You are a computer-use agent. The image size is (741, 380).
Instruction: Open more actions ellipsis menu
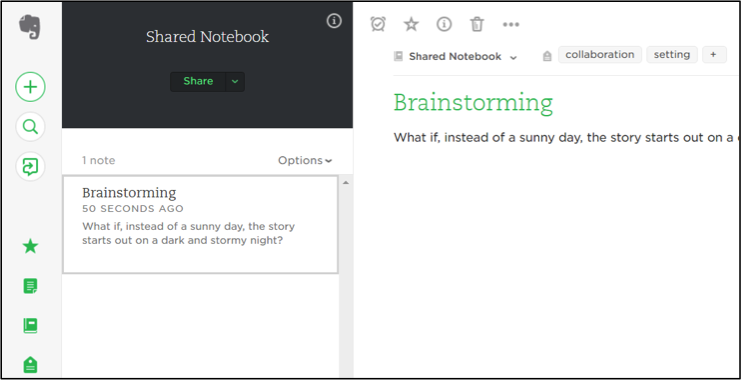pyautogui.click(x=511, y=25)
